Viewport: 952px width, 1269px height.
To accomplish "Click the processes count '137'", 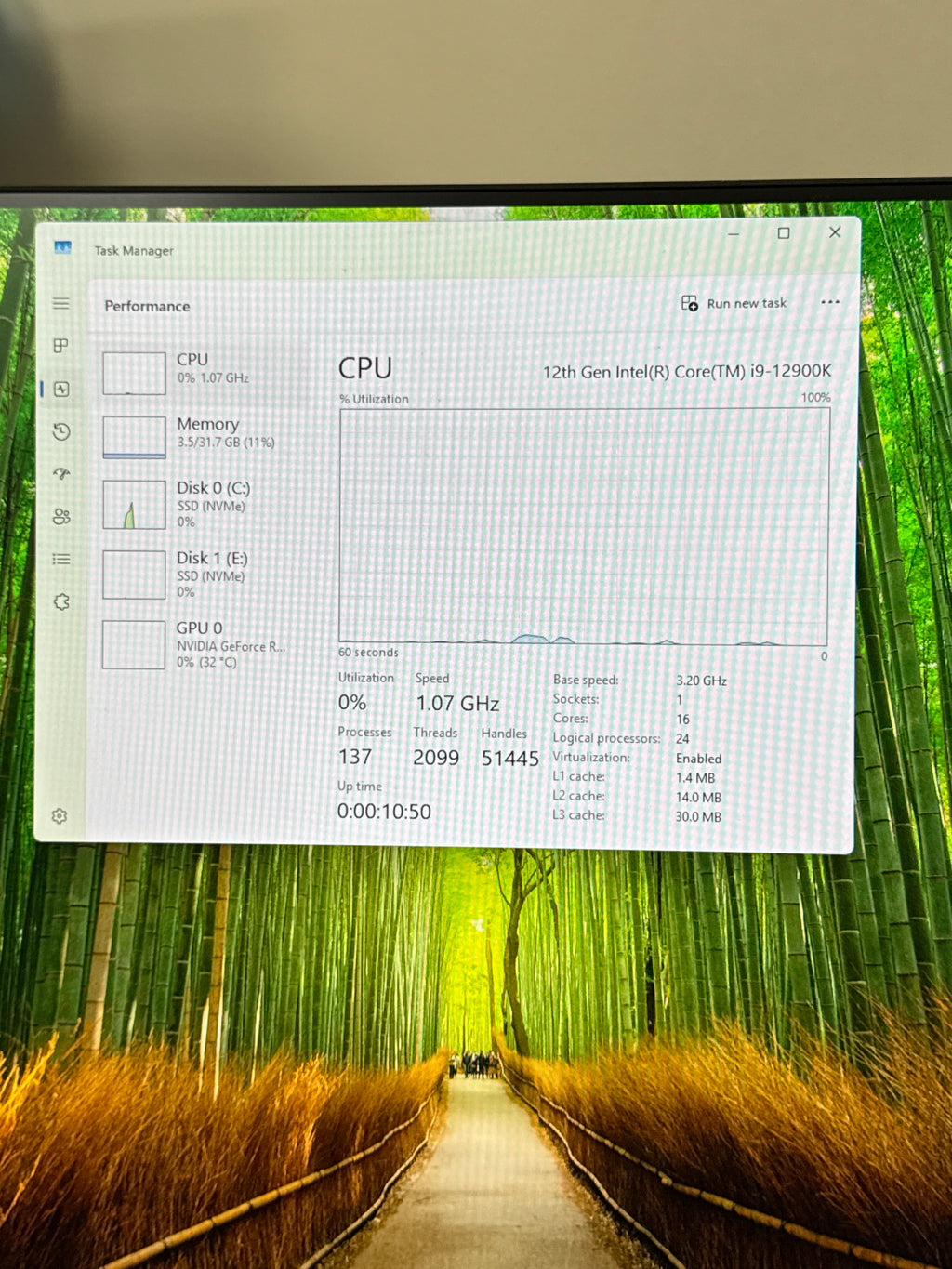I will (x=355, y=757).
